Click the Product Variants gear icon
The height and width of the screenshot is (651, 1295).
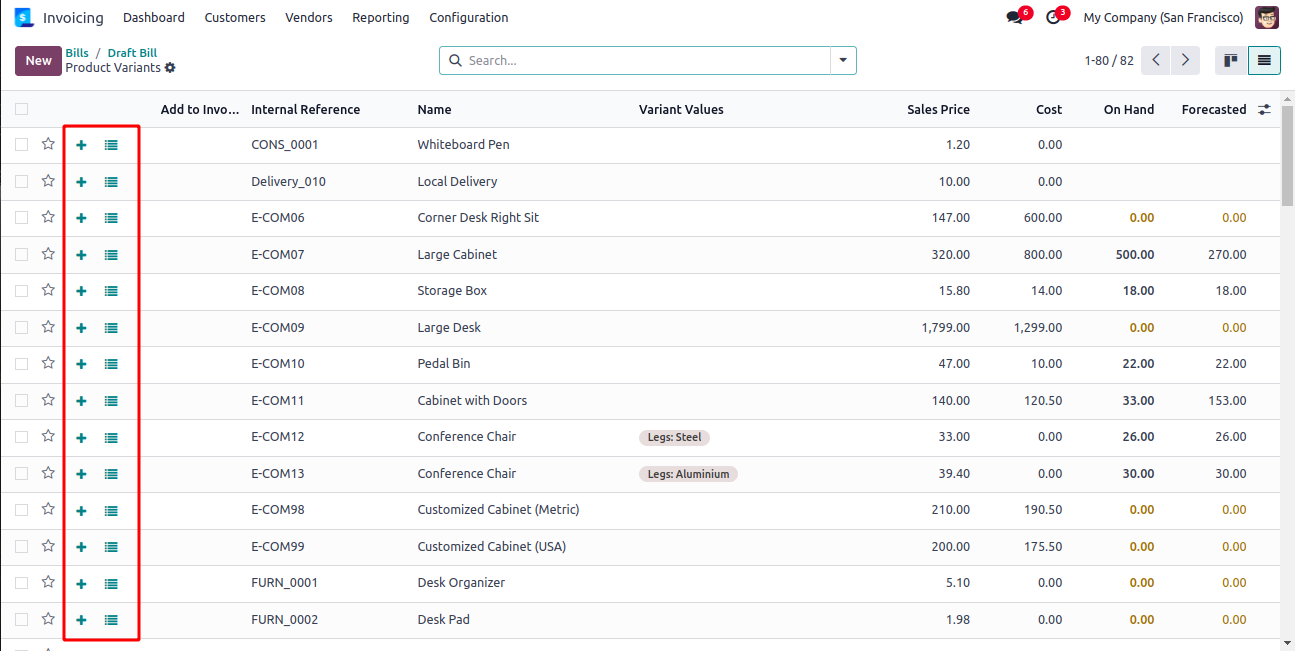click(170, 68)
